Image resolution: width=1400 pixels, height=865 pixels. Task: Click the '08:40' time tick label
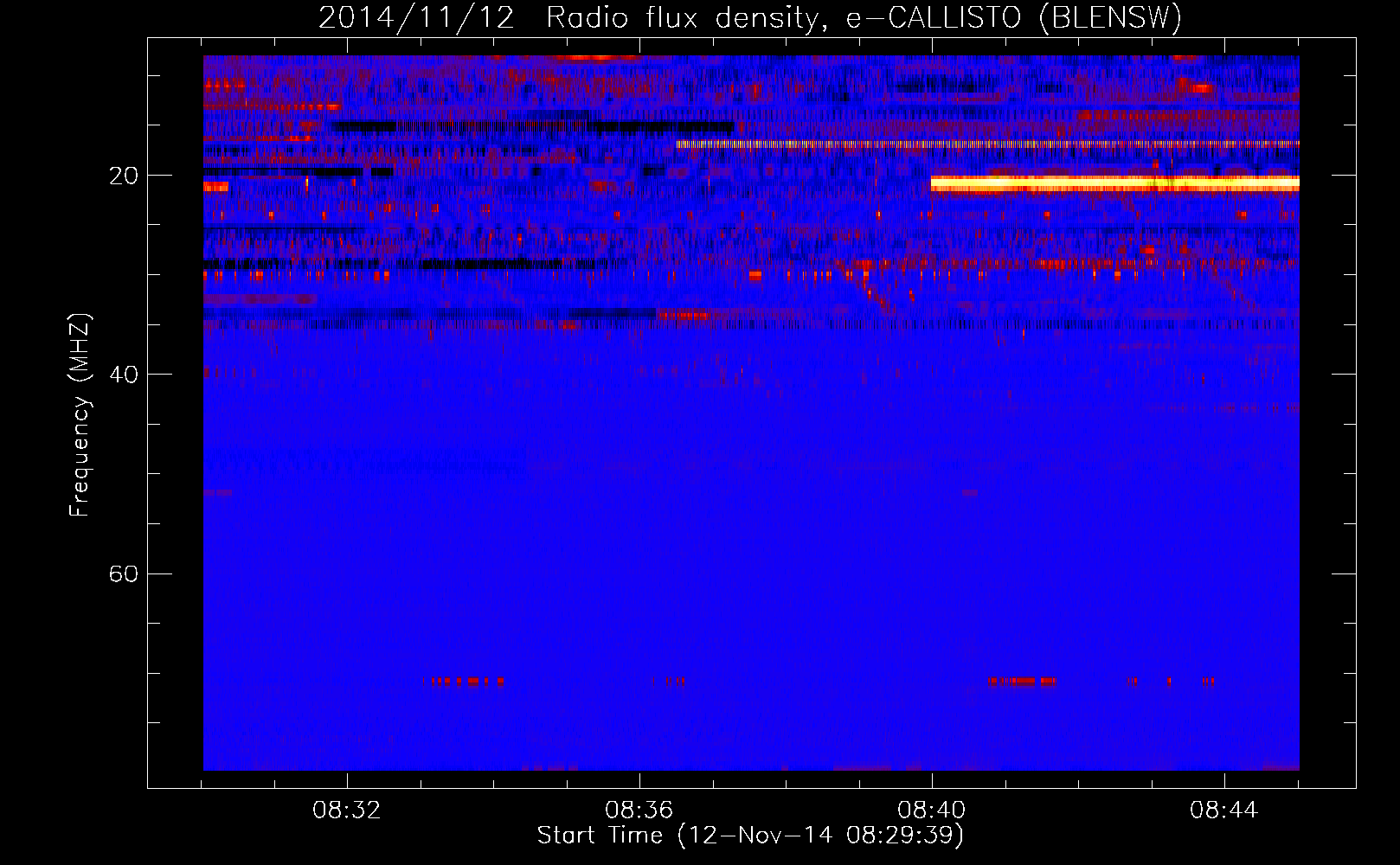[932, 811]
